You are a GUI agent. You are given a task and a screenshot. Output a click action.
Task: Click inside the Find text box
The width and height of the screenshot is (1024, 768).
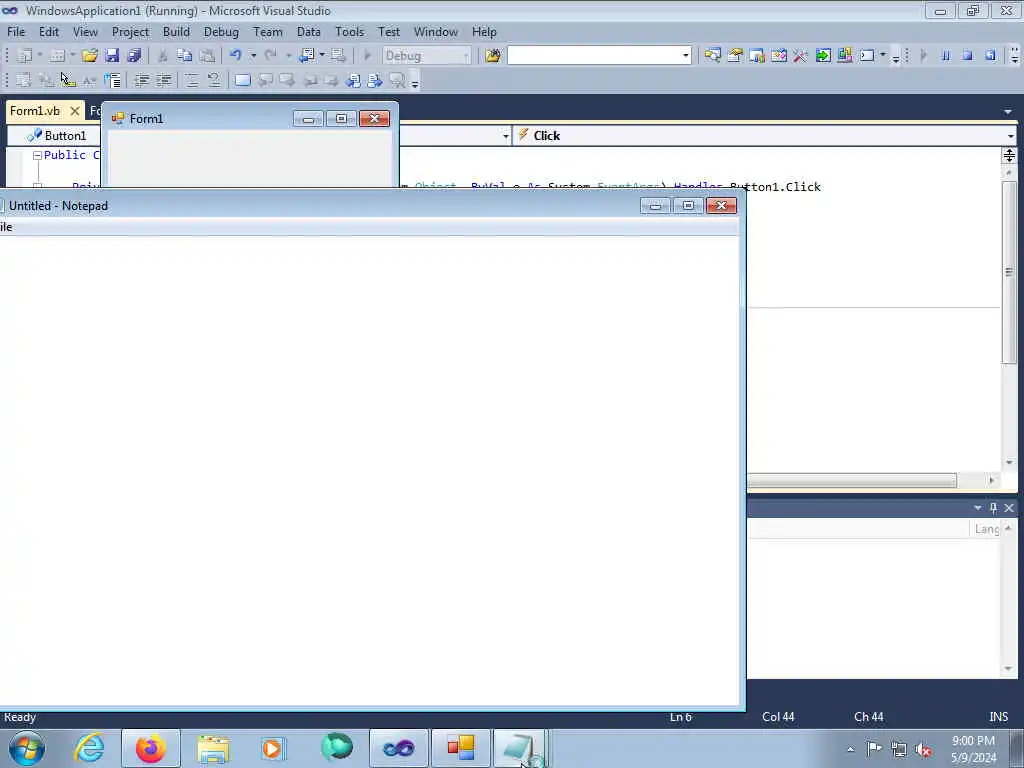click(x=593, y=56)
